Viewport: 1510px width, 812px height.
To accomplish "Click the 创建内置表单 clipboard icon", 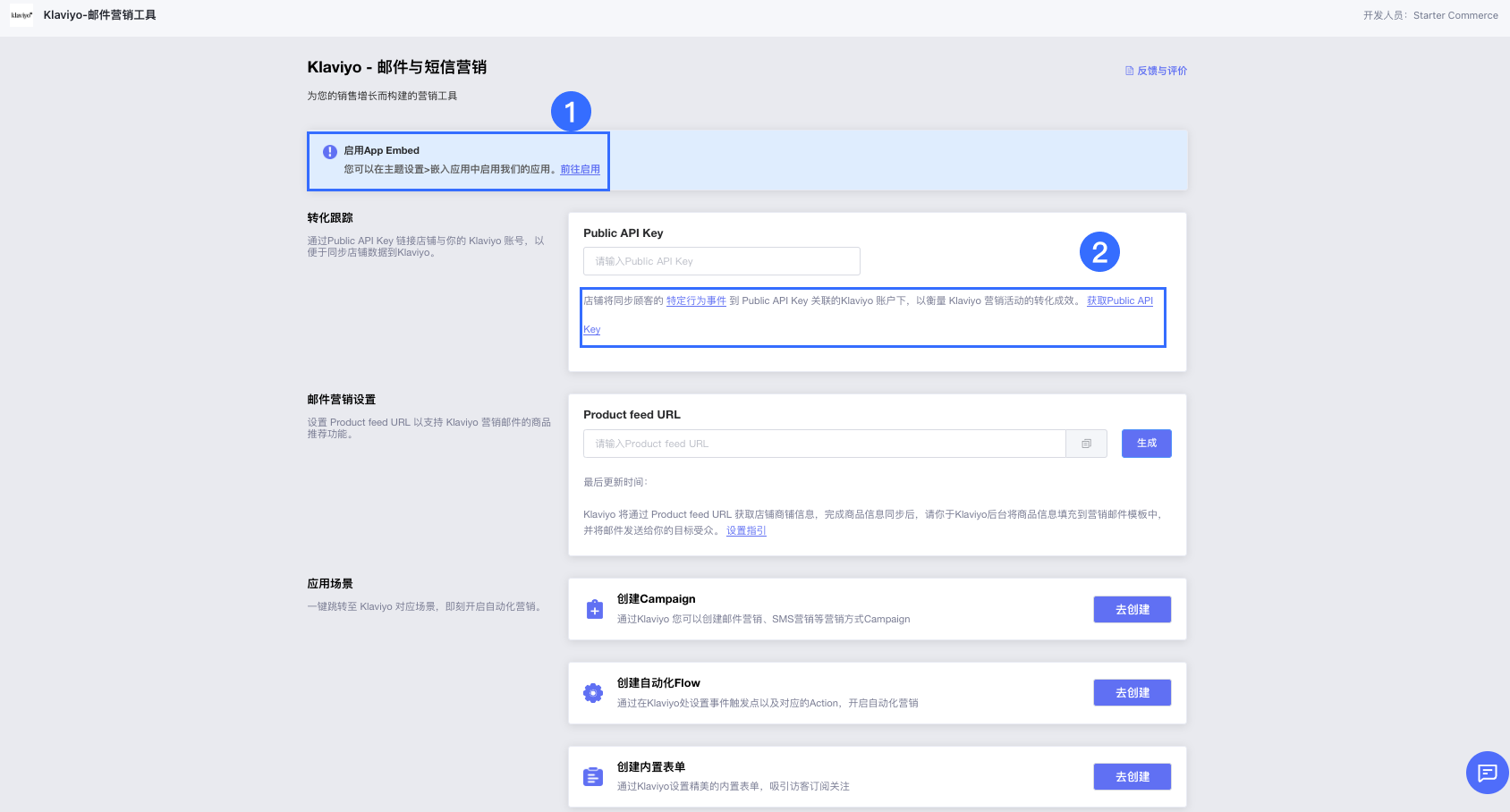I will pos(593,777).
